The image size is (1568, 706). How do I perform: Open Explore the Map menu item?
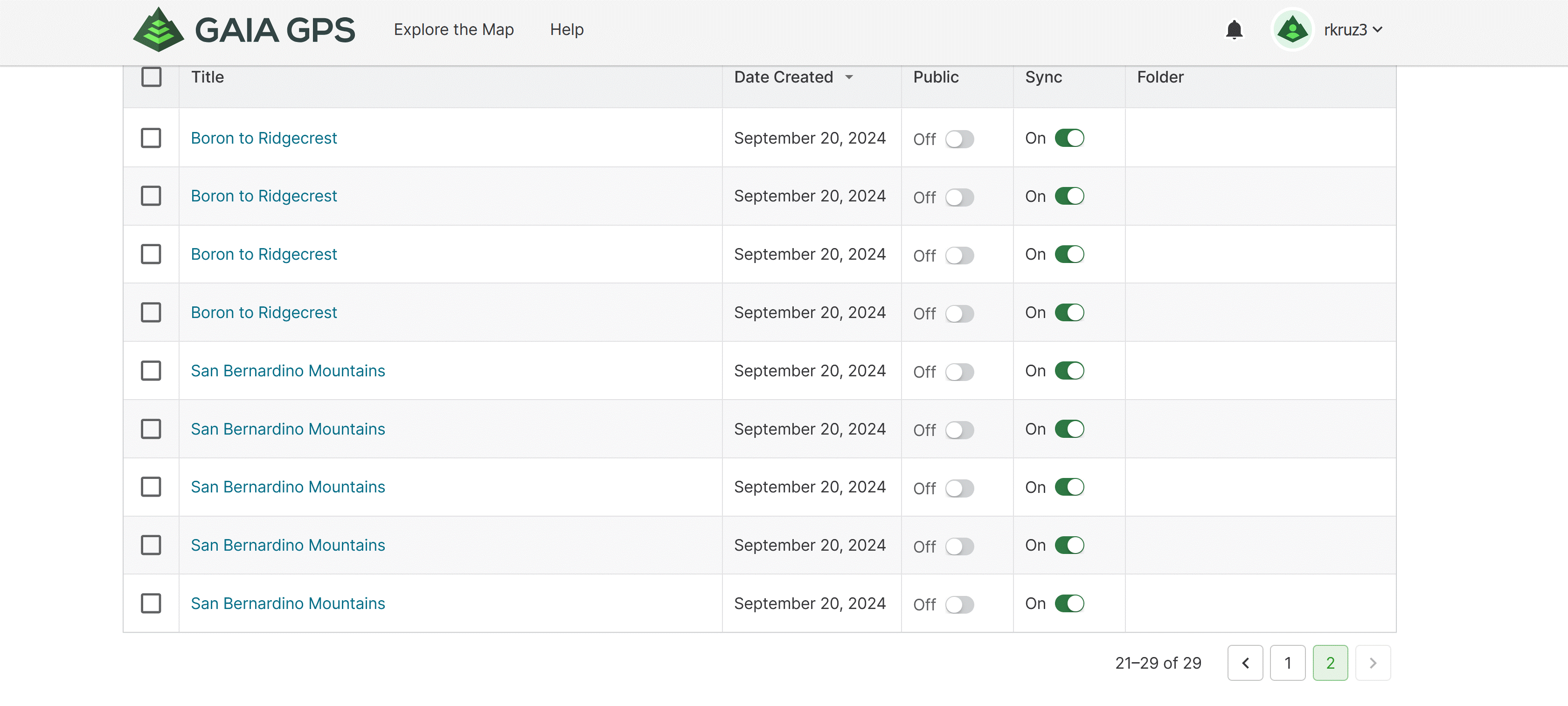tap(453, 30)
